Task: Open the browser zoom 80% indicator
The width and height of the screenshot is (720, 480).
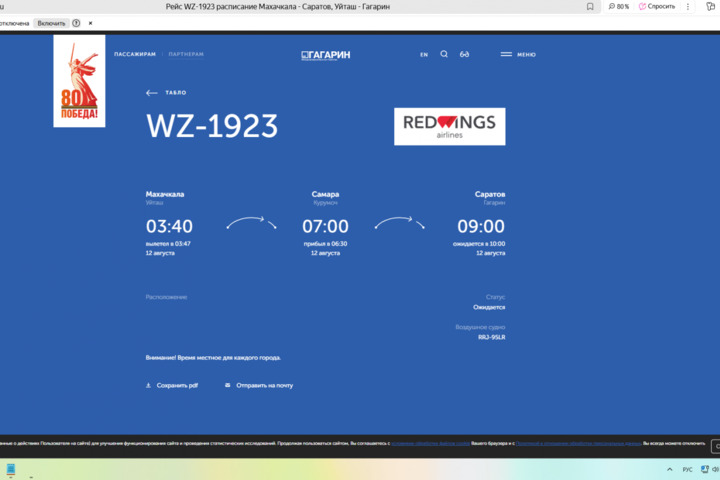Action: pyautogui.click(x=619, y=6)
